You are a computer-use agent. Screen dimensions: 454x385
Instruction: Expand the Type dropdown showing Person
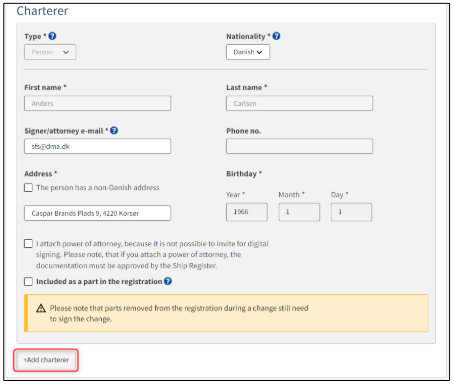pos(50,52)
